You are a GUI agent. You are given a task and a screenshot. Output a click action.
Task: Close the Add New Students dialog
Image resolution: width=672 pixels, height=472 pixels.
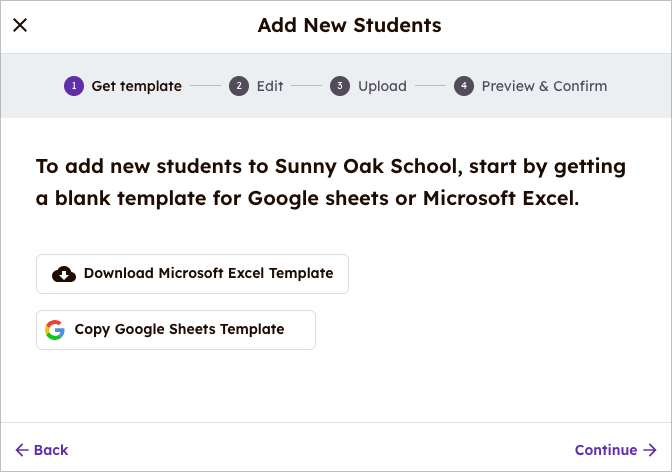click(x=20, y=25)
